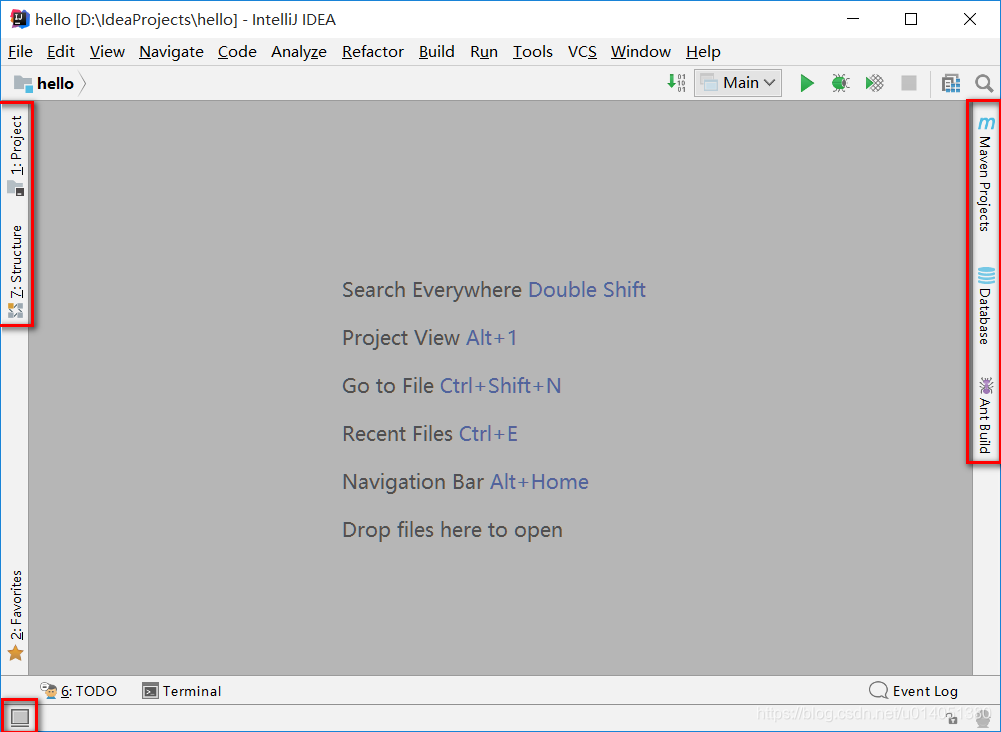The height and width of the screenshot is (732, 1001).
Task: Click the Navigation Bar Alt+Home hint
Action: tap(465, 482)
